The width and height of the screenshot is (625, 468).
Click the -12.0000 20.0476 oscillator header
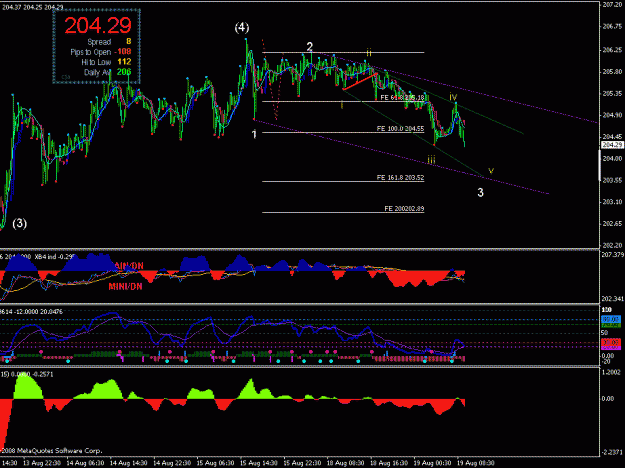(38, 312)
